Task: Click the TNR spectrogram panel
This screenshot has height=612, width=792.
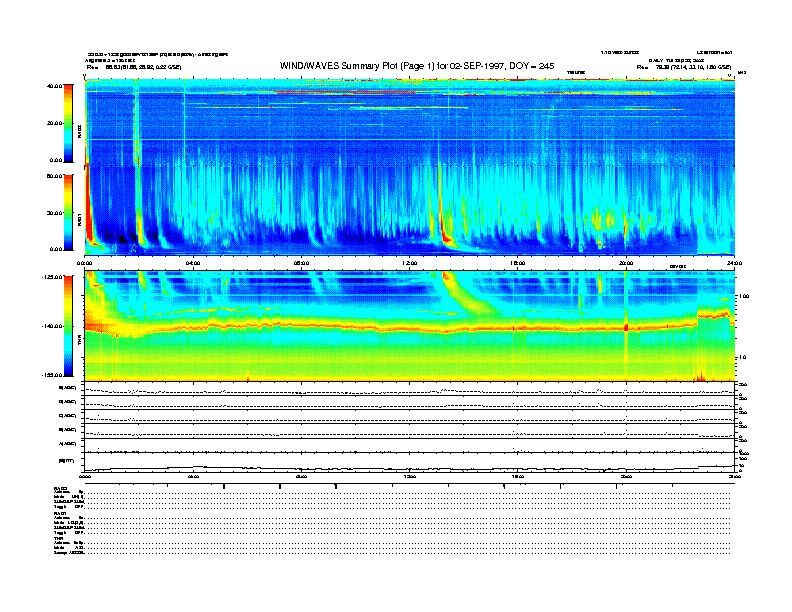Action: [x=410, y=326]
